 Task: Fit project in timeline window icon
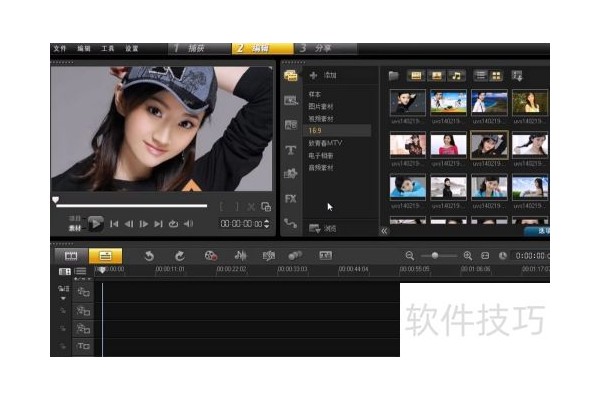[485, 256]
